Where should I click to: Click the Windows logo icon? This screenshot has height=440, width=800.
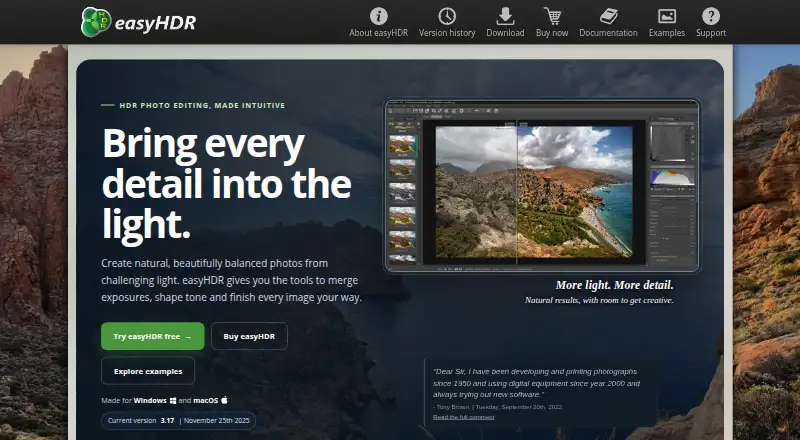[x=173, y=400]
